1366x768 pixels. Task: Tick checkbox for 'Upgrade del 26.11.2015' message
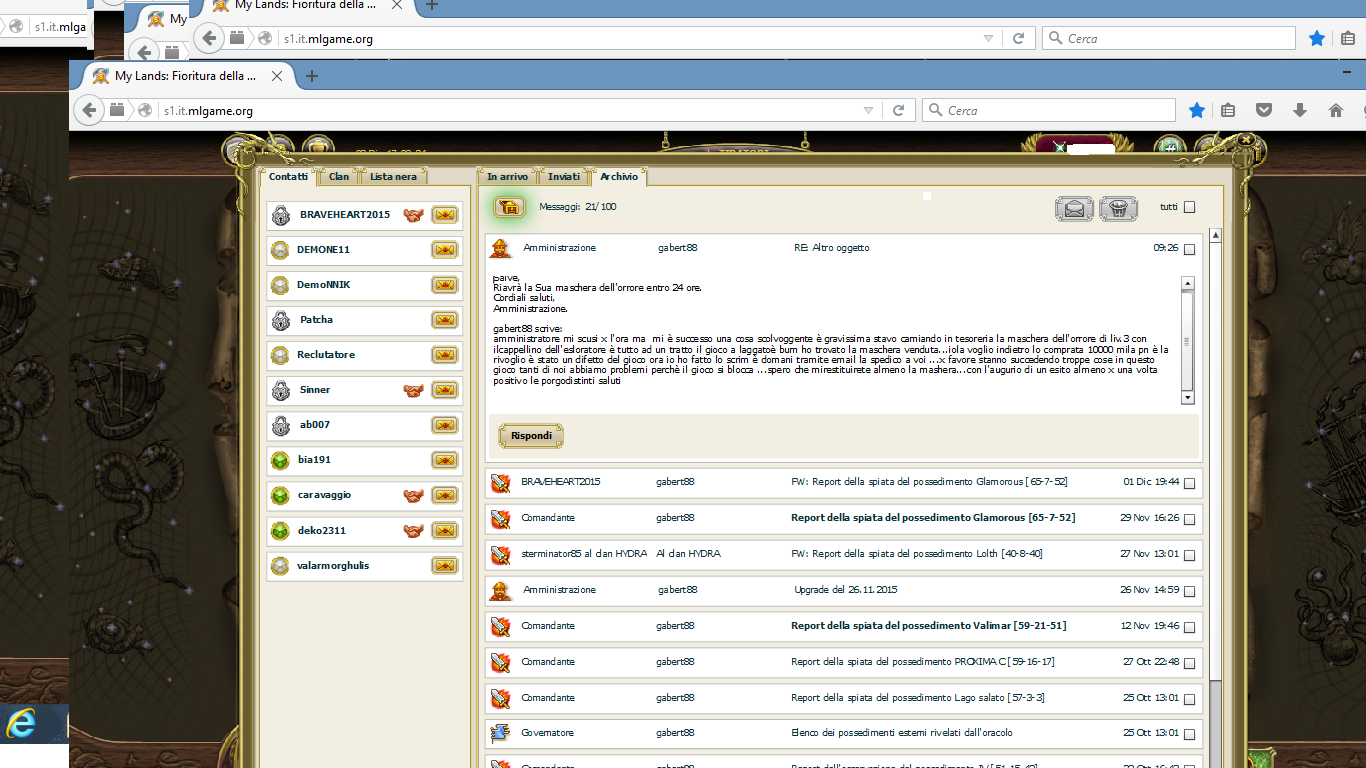click(x=1189, y=591)
